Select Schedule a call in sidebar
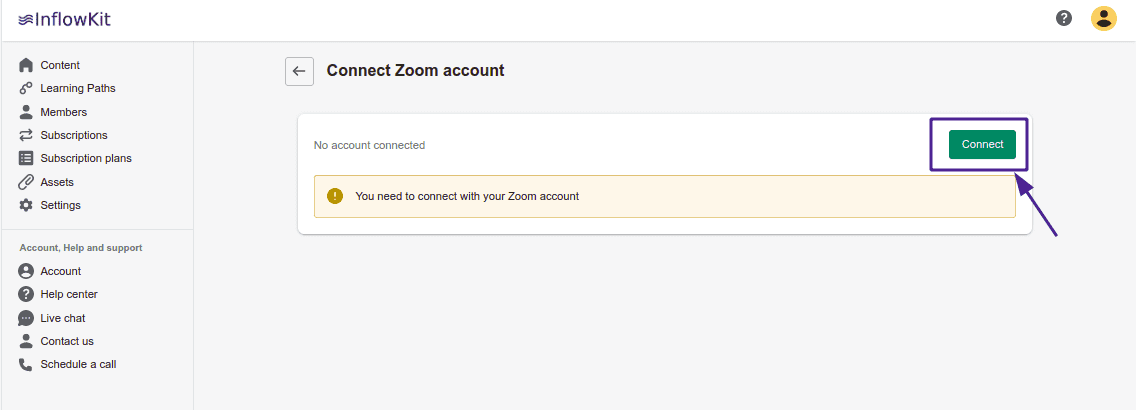 [78, 364]
